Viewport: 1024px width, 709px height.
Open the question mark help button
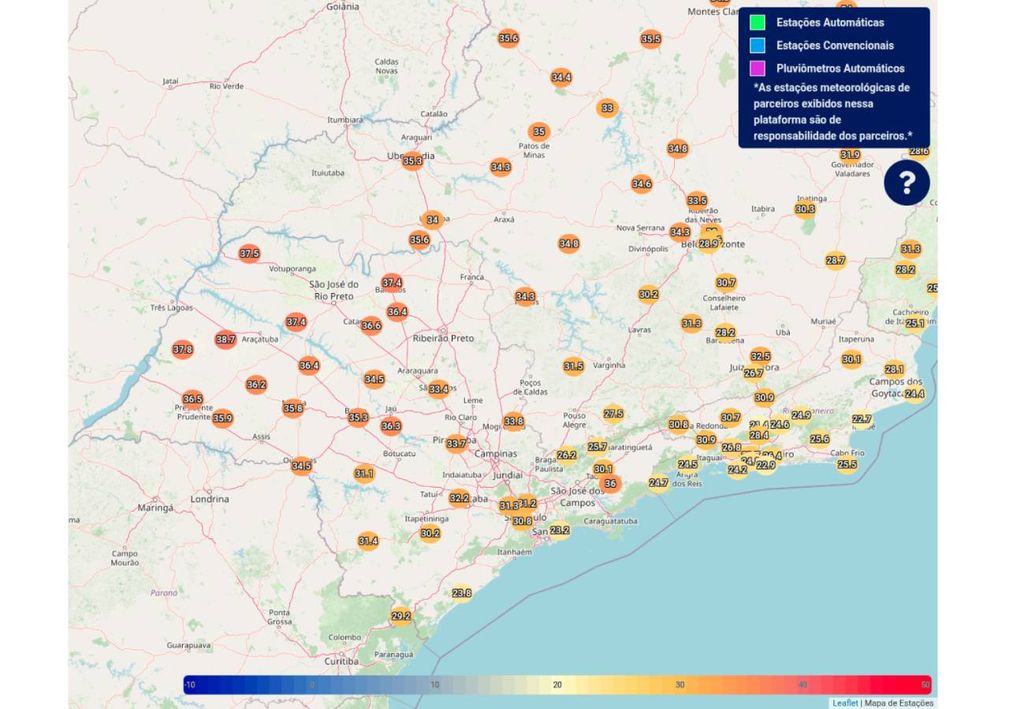click(906, 182)
